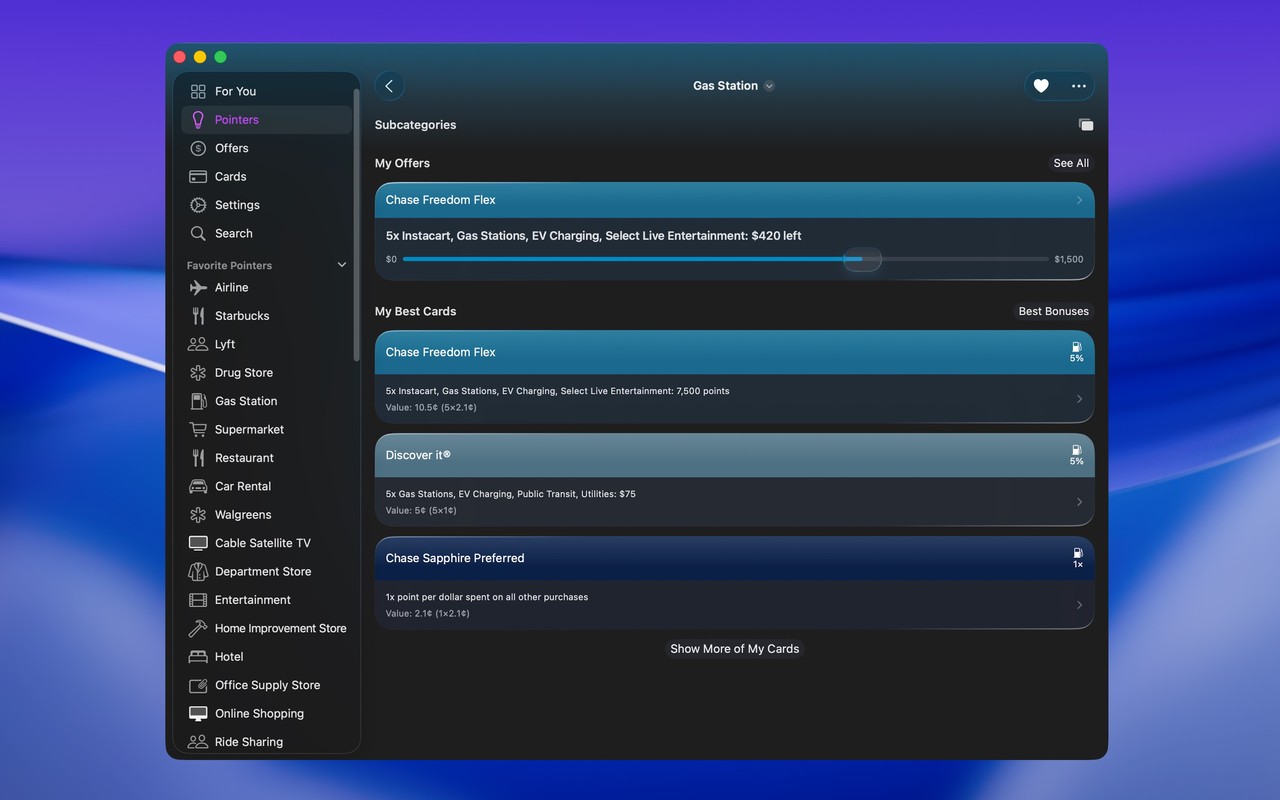Select Pointers in the sidebar
The image size is (1280, 800).
tap(267, 120)
